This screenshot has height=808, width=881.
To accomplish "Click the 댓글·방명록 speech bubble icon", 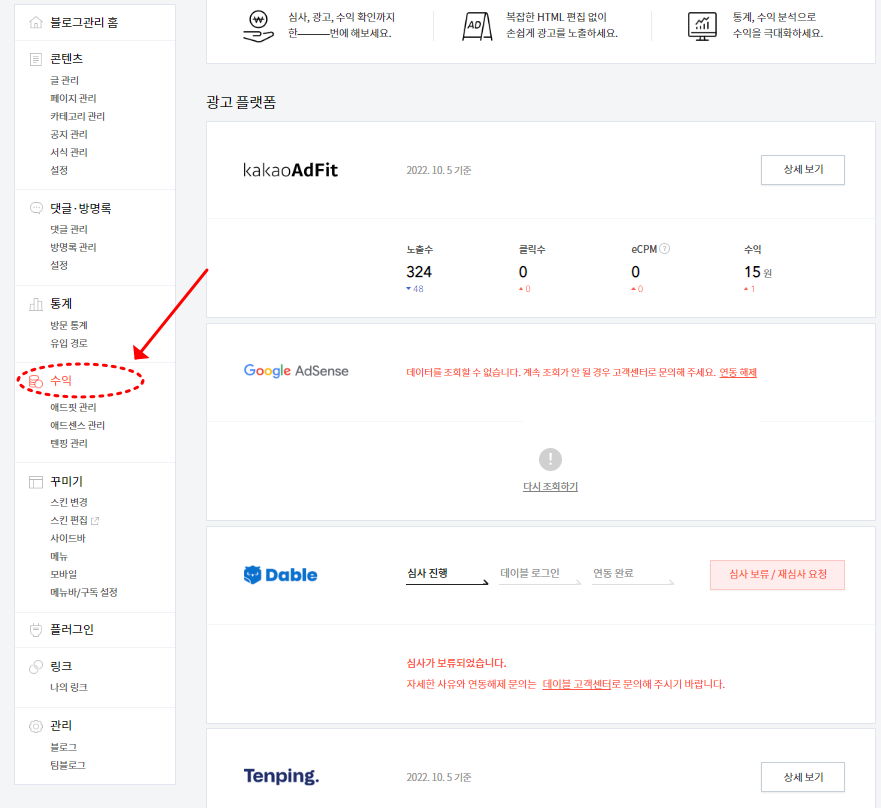I will coord(36,208).
